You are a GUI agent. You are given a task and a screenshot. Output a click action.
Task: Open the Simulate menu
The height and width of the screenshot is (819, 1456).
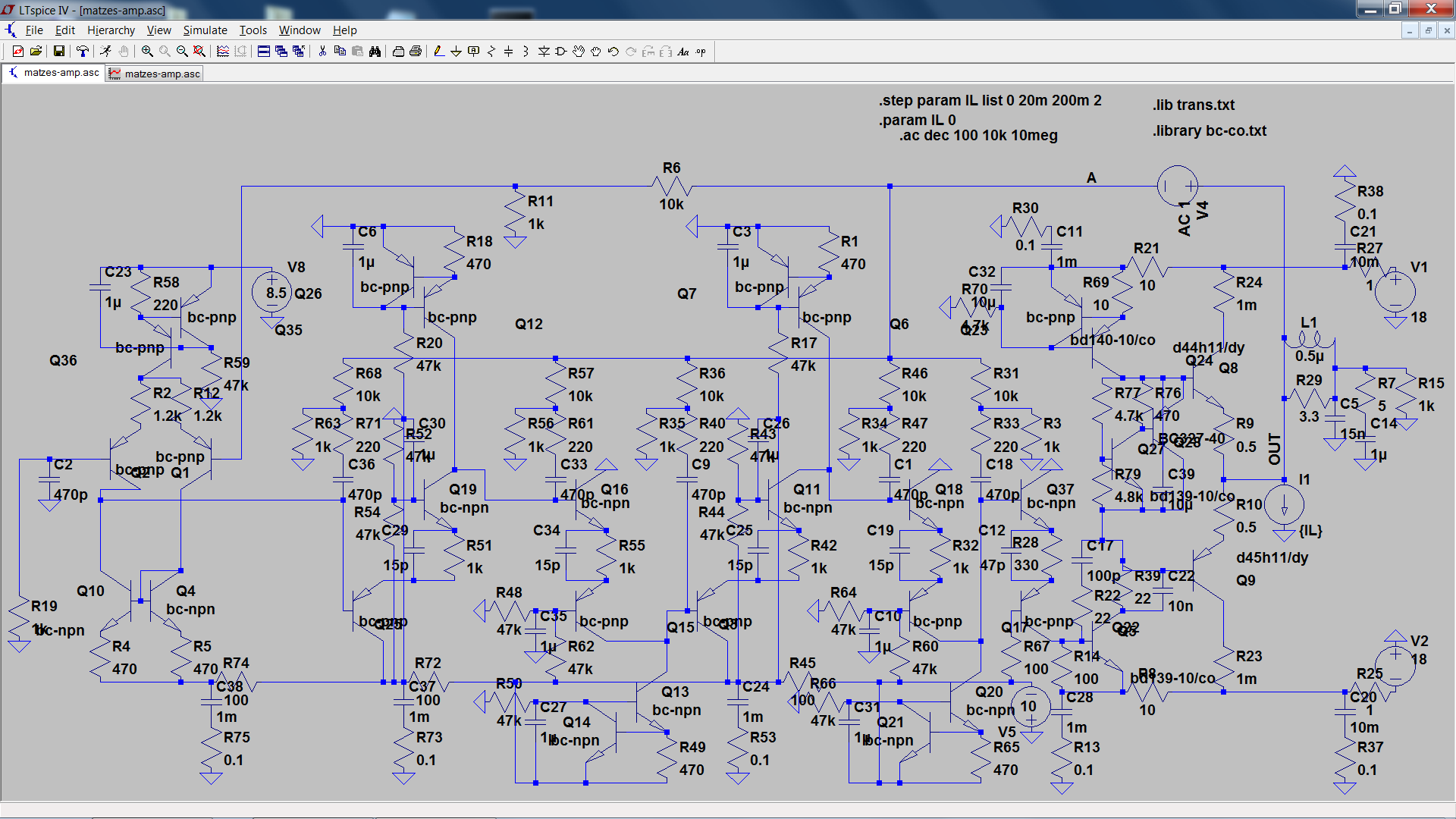pos(205,30)
